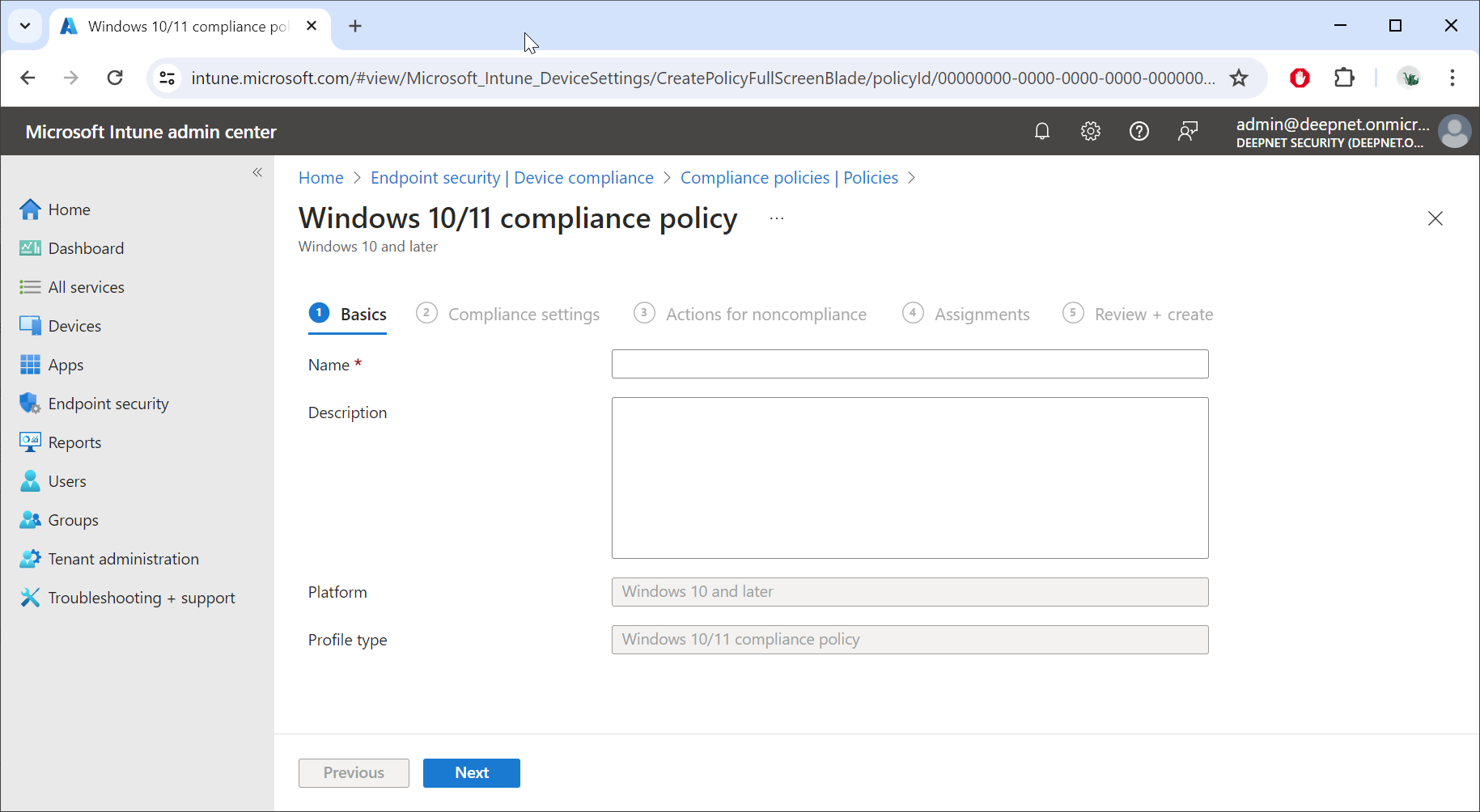The height and width of the screenshot is (812, 1480).
Task: Open the notifications bell icon
Action: [1042, 131]
